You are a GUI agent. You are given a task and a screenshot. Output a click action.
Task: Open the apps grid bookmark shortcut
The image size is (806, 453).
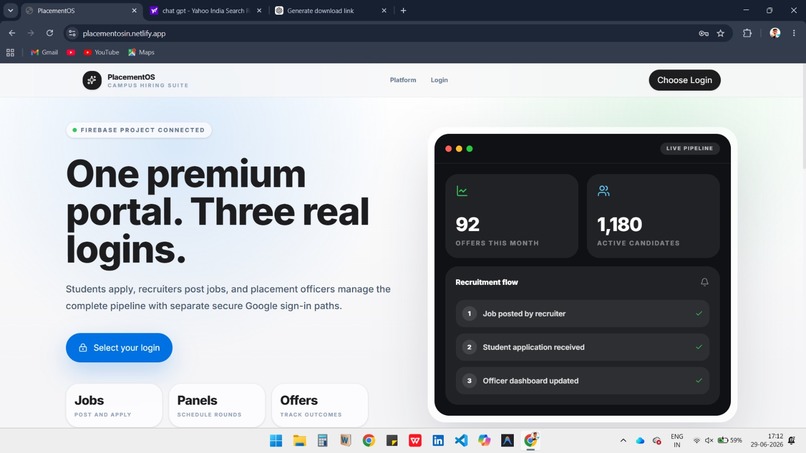(10, 52)
